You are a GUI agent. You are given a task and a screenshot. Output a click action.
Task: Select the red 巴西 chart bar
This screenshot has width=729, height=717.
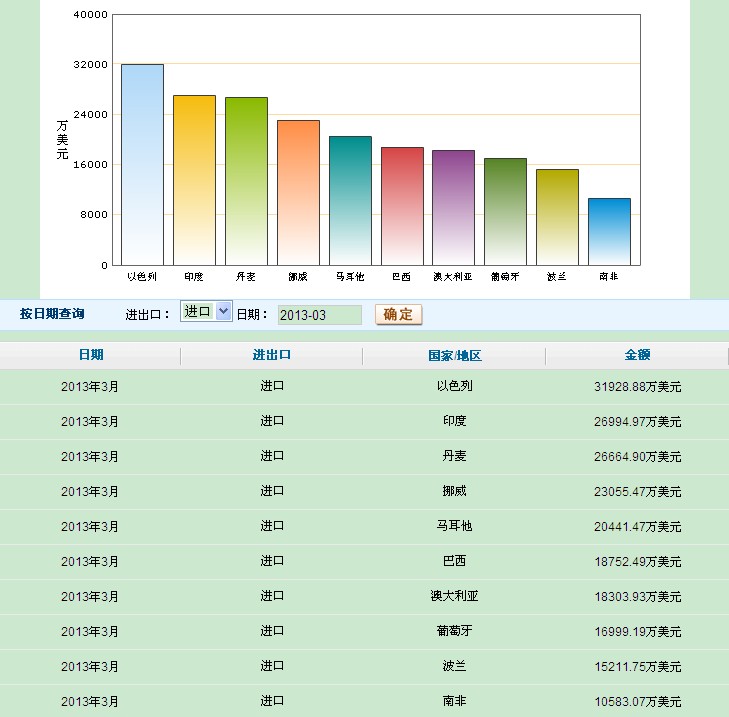coord(402,206)
